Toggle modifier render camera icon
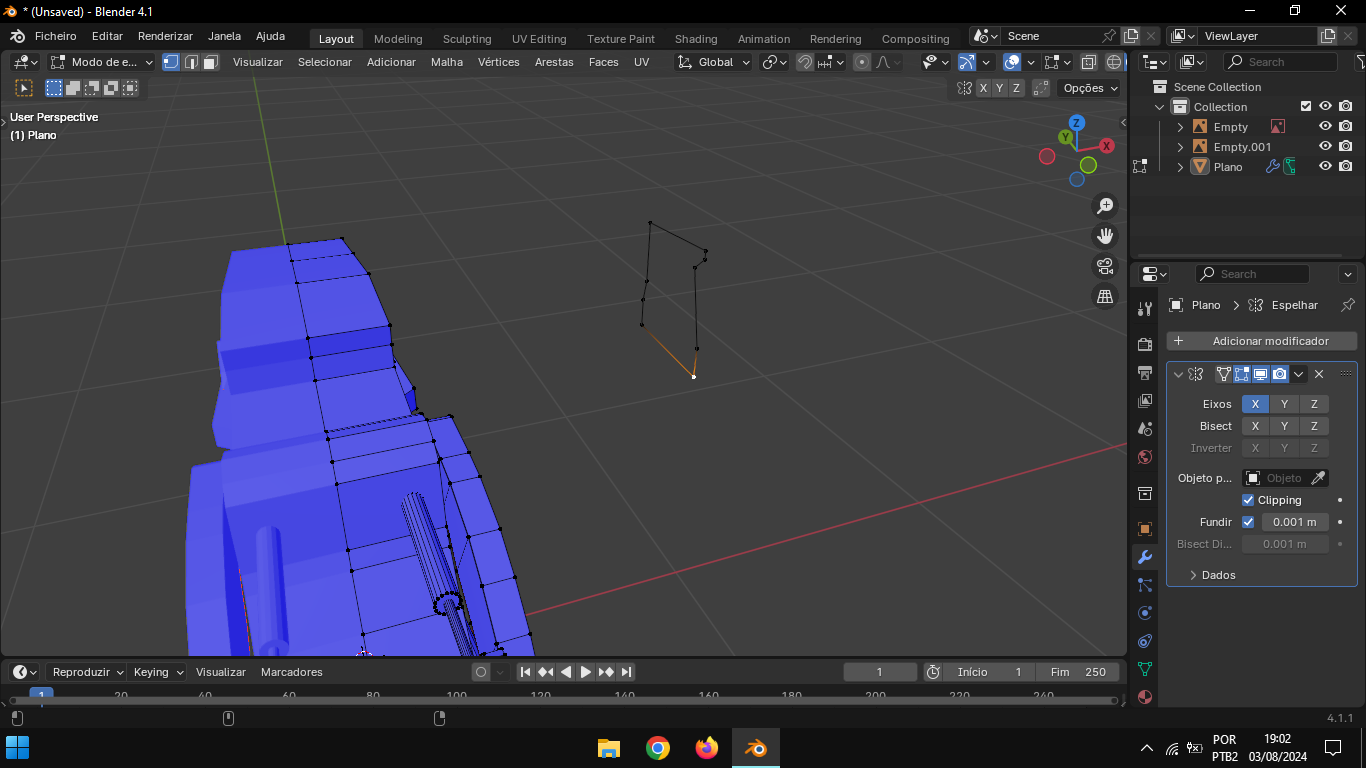Image resolution: width=1366 pixels, height=768 pixels. [1280, 374]
